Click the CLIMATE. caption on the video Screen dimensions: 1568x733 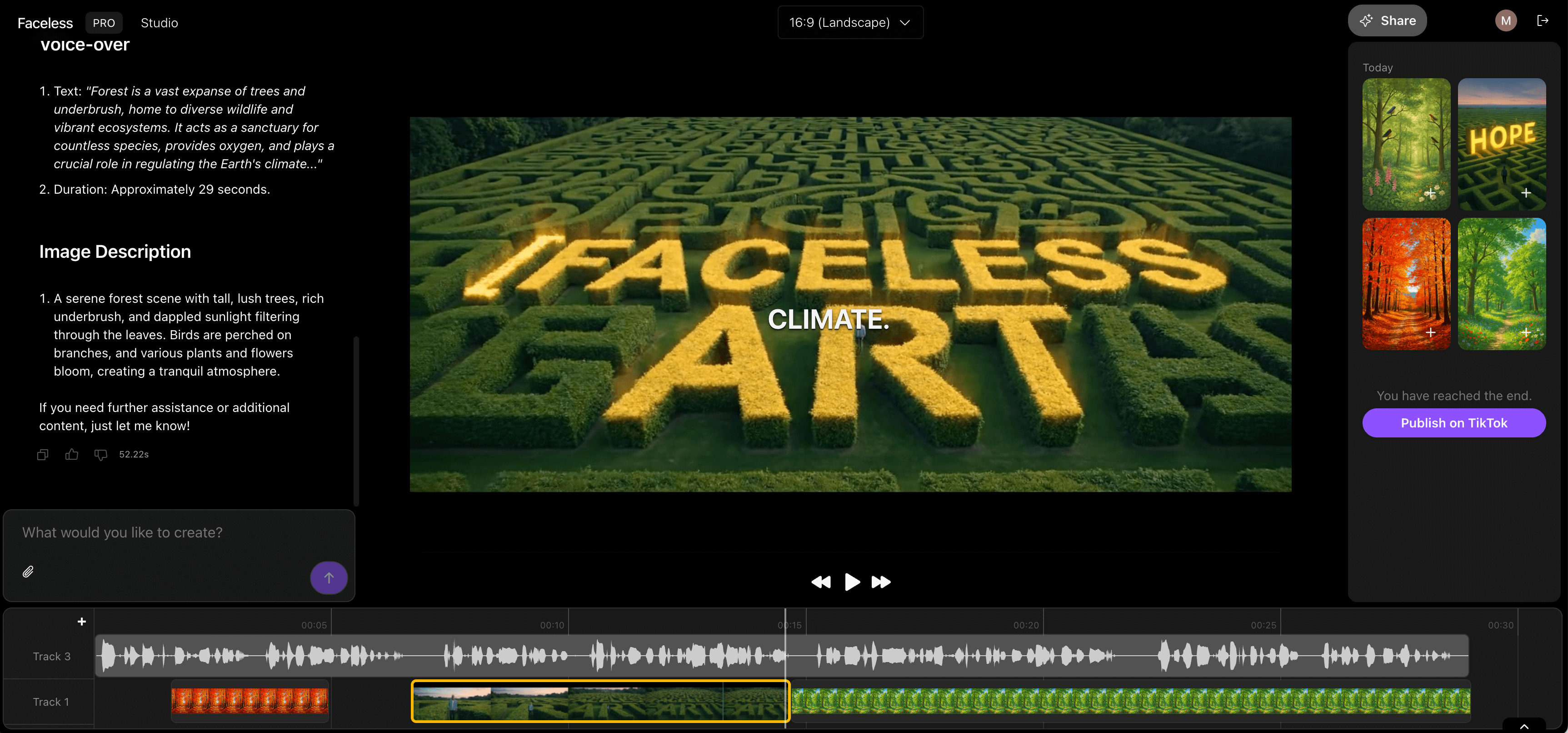pyautogui.click(x=829, y=320)
